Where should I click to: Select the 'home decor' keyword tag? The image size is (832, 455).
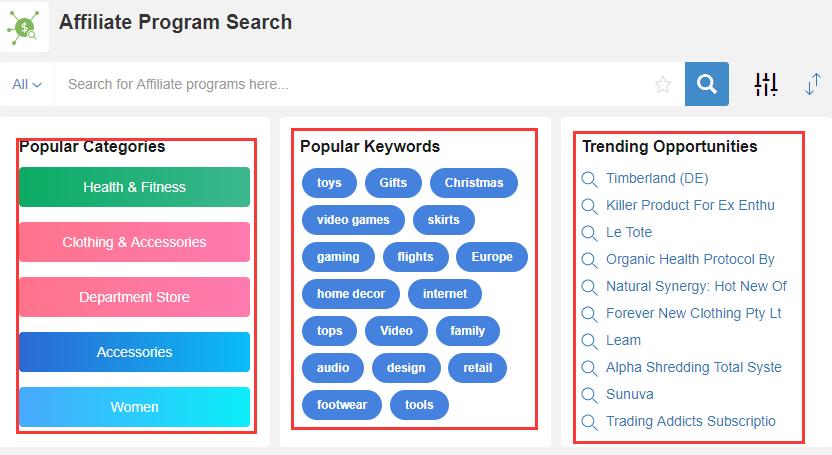[x=350, y=294]
